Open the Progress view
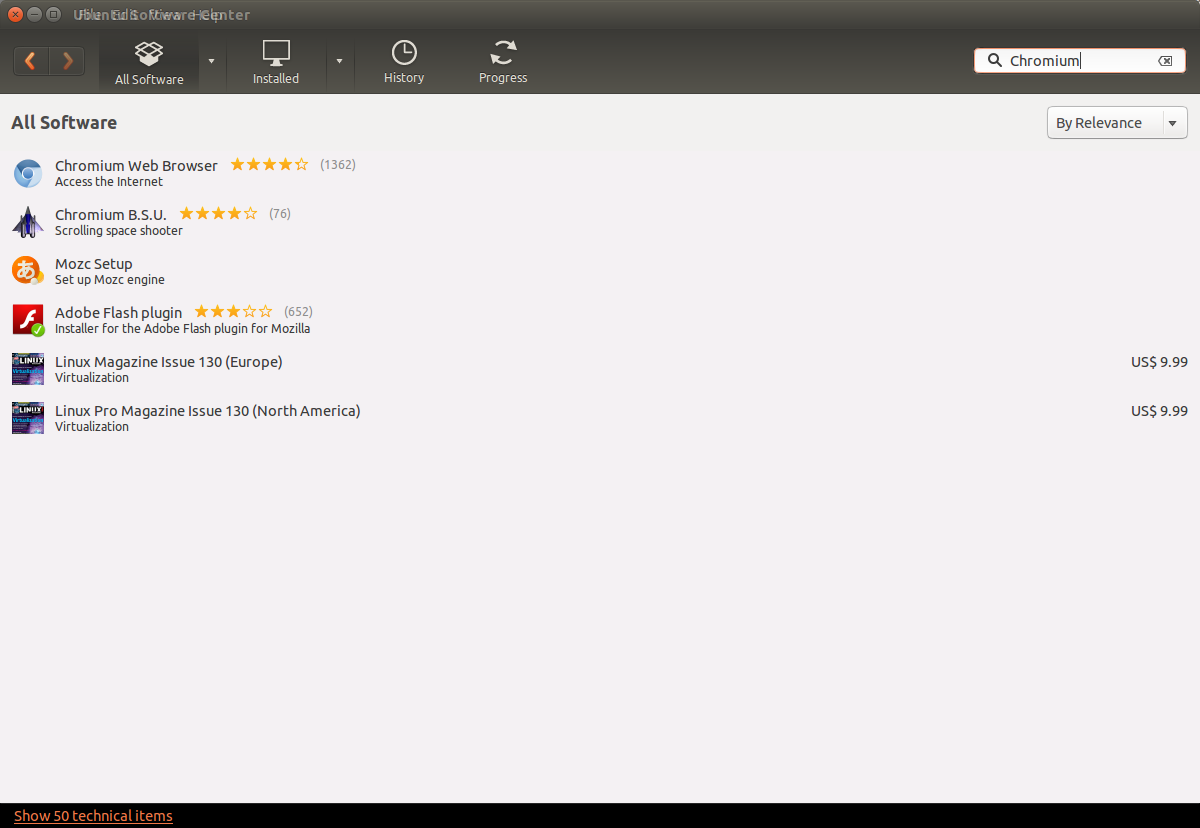1200x828 pixels. [503, 62]
